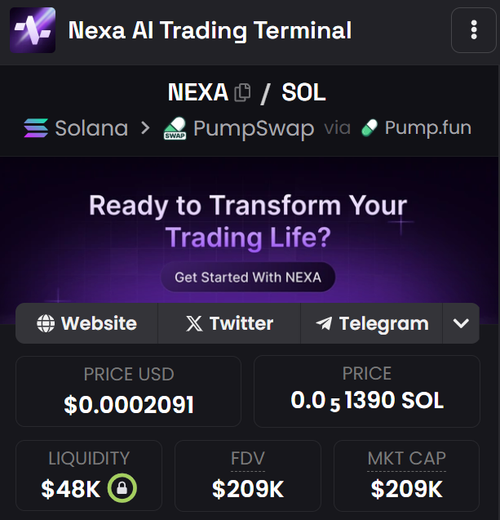Image resolution: width=500 pixels, height=520 pixels.
Task: Expand more social links chevron
Action: point(461,323)
